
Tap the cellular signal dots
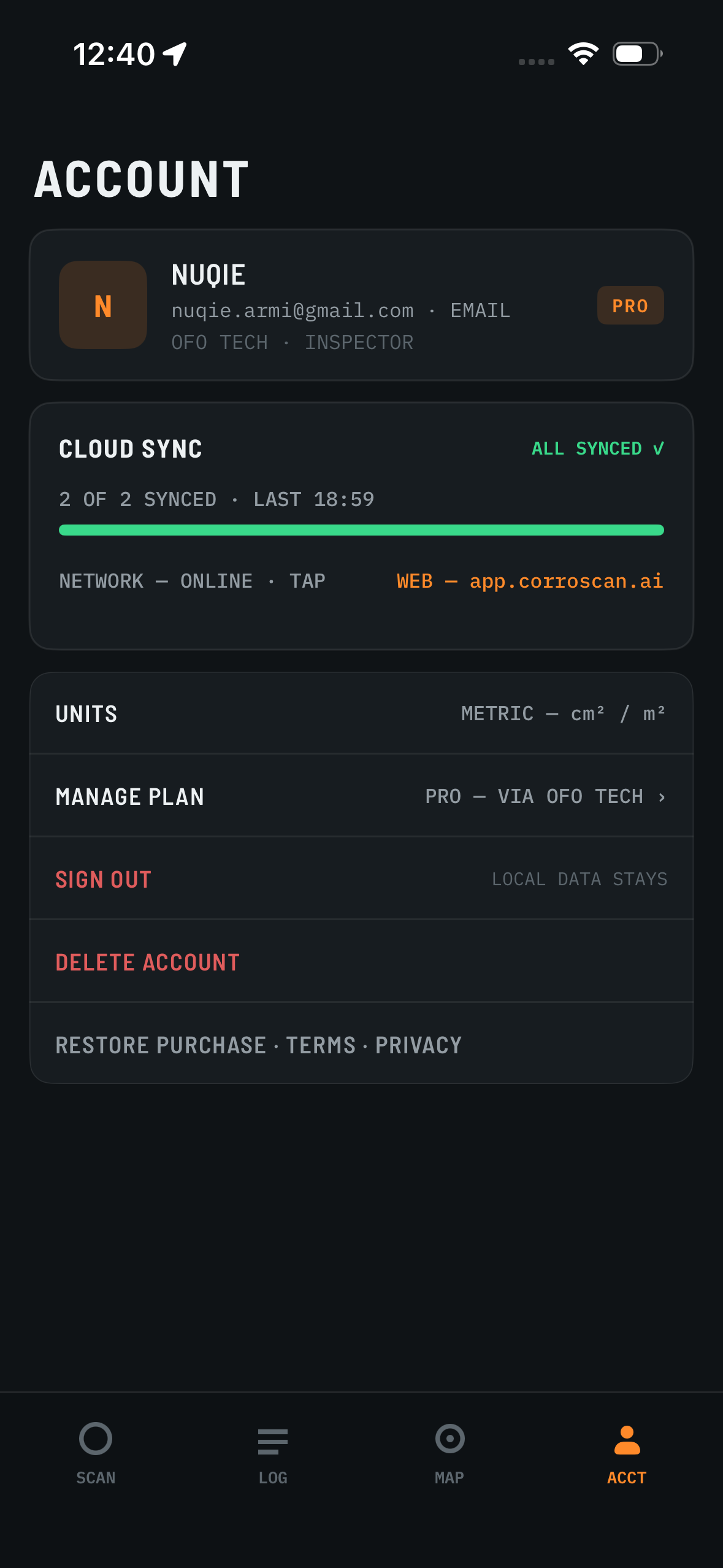pyautogui.click(x=537, y=61)
